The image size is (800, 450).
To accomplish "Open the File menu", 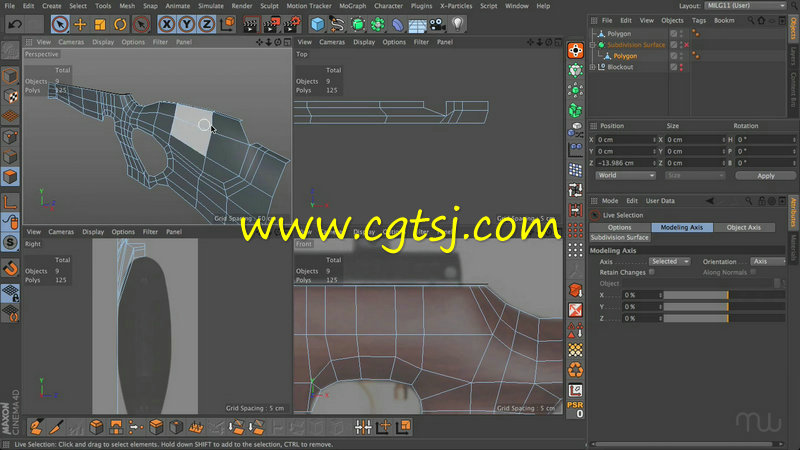I will pos(10,6).
